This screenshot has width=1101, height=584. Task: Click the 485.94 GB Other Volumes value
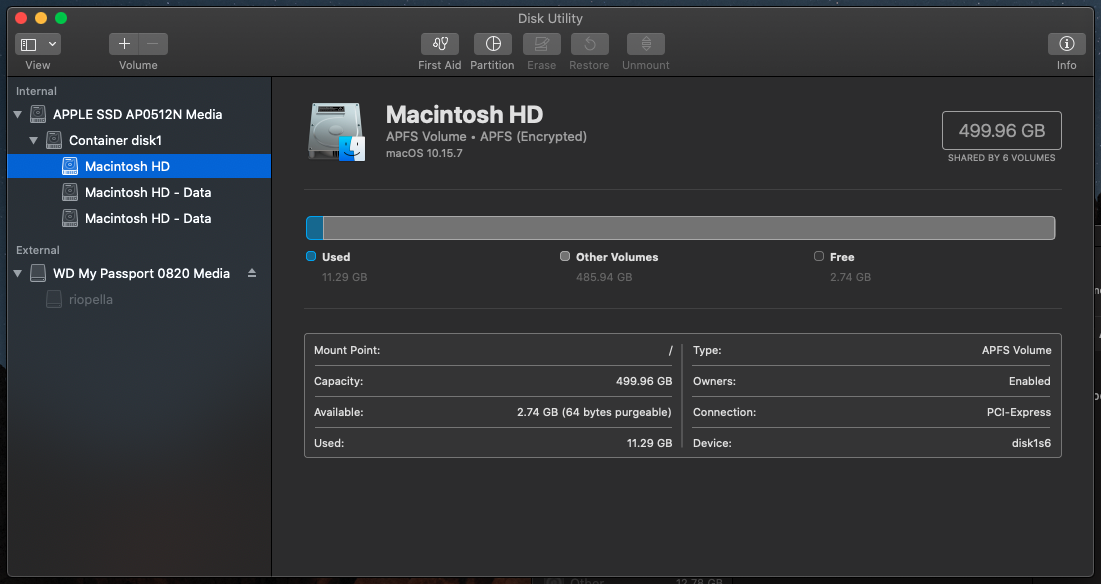(x=604, y=277)
